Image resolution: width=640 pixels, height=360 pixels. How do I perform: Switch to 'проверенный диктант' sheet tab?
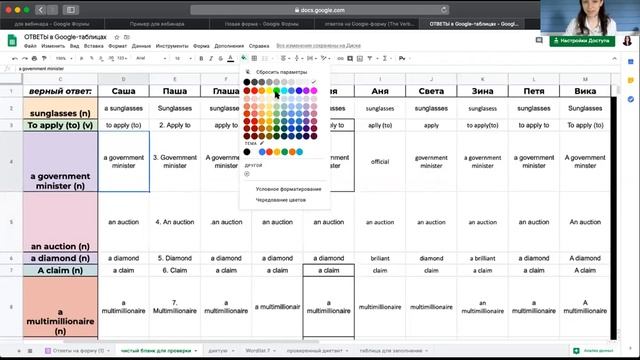317,351
